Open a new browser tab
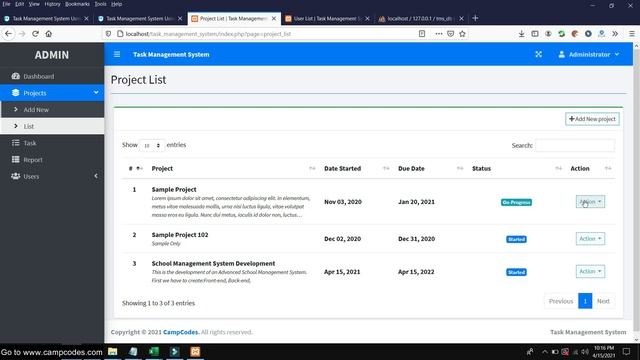Screen dimensions: 640x360 (x=475, y=18)
